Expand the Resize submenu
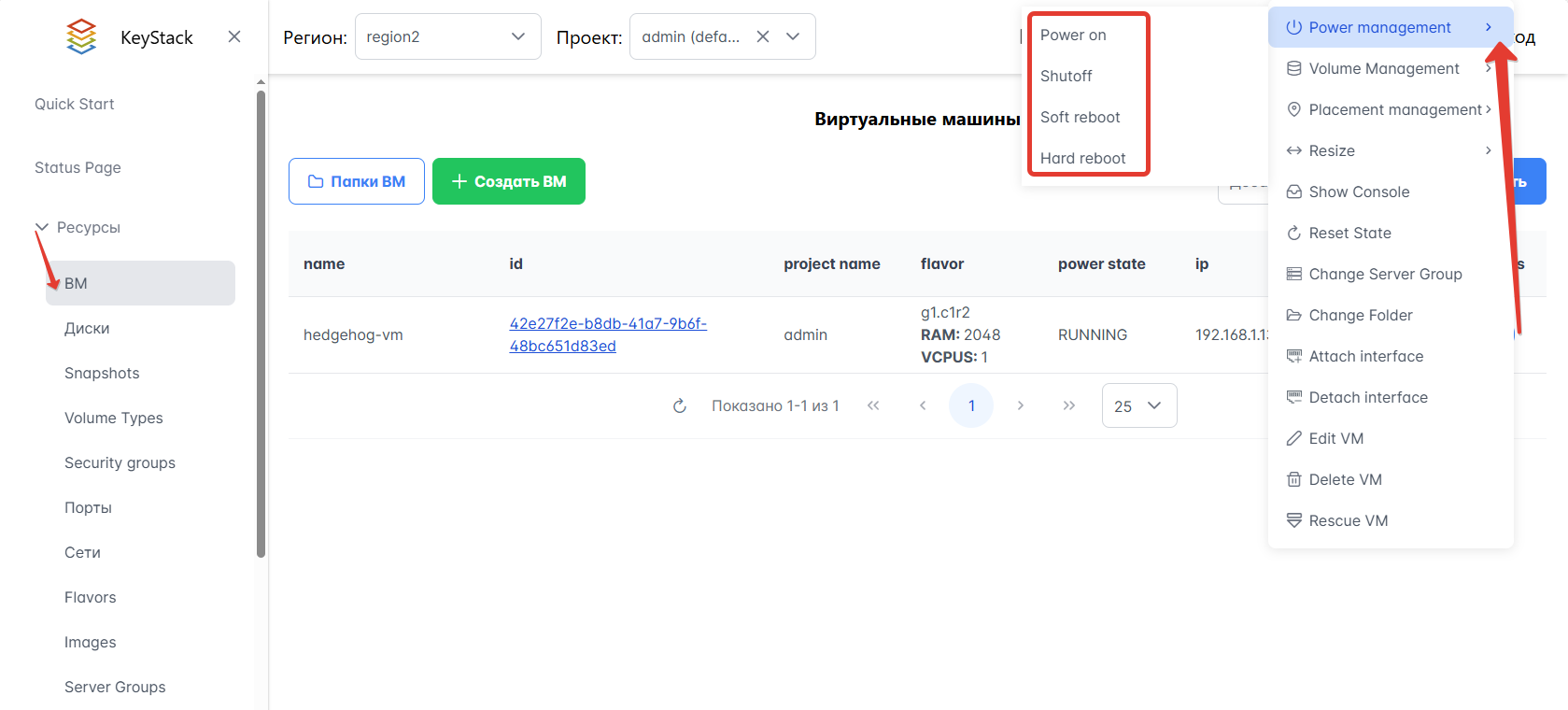This screenshot has width=1568, height=710. pos(1389,150)
